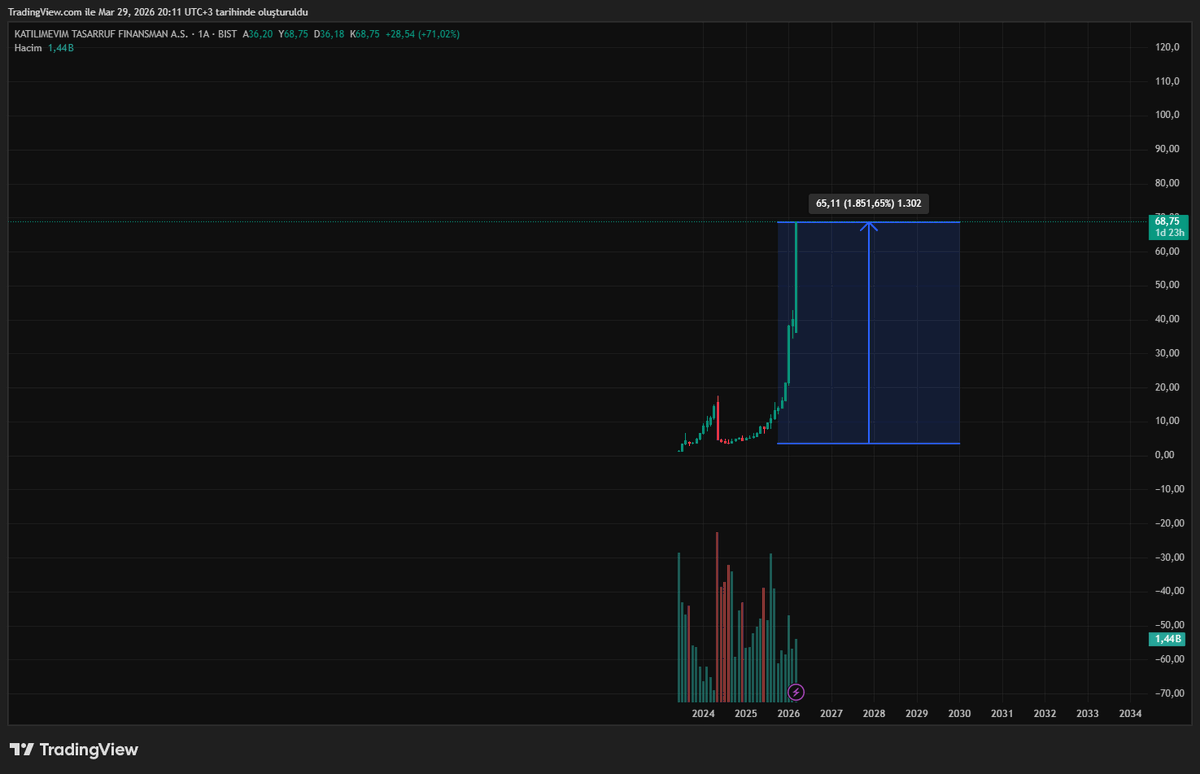Click the 2031 label on time axis
The width and height of the screenshot is (1200, 774).
click(1002, 714)
